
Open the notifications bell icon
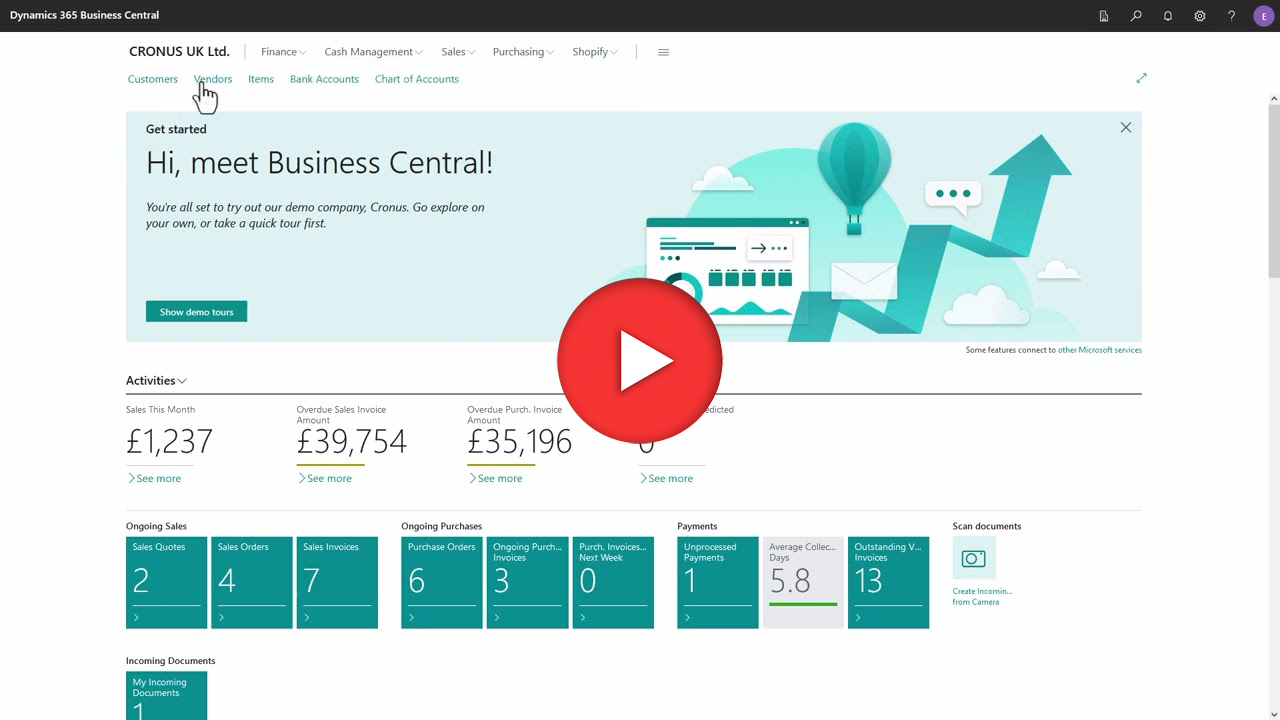[x=1168, y=16]
